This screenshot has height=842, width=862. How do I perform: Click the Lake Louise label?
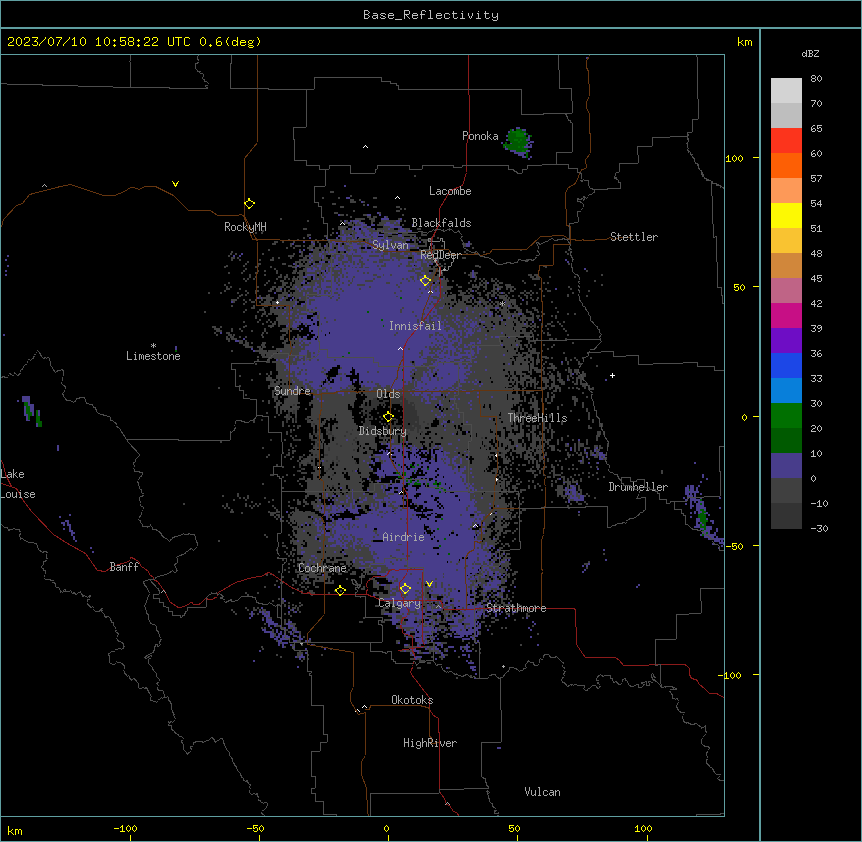tap(18, 484)
